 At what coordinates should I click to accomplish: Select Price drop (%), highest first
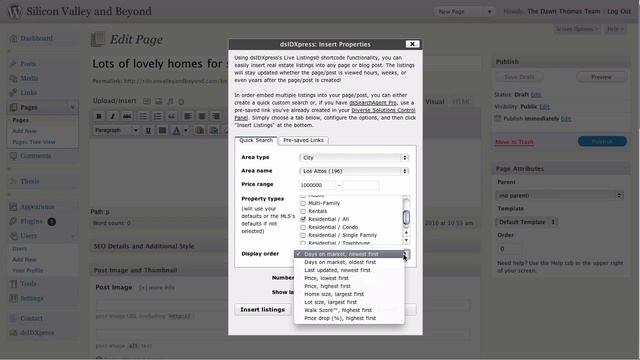click(349, 318)
